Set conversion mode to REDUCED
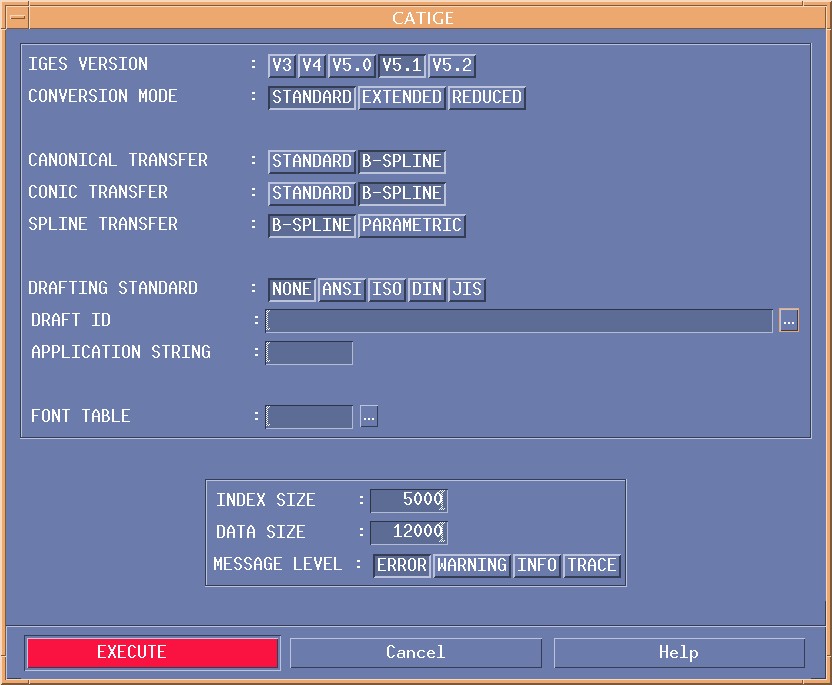 pyautogui.click(x=487, y=97)
